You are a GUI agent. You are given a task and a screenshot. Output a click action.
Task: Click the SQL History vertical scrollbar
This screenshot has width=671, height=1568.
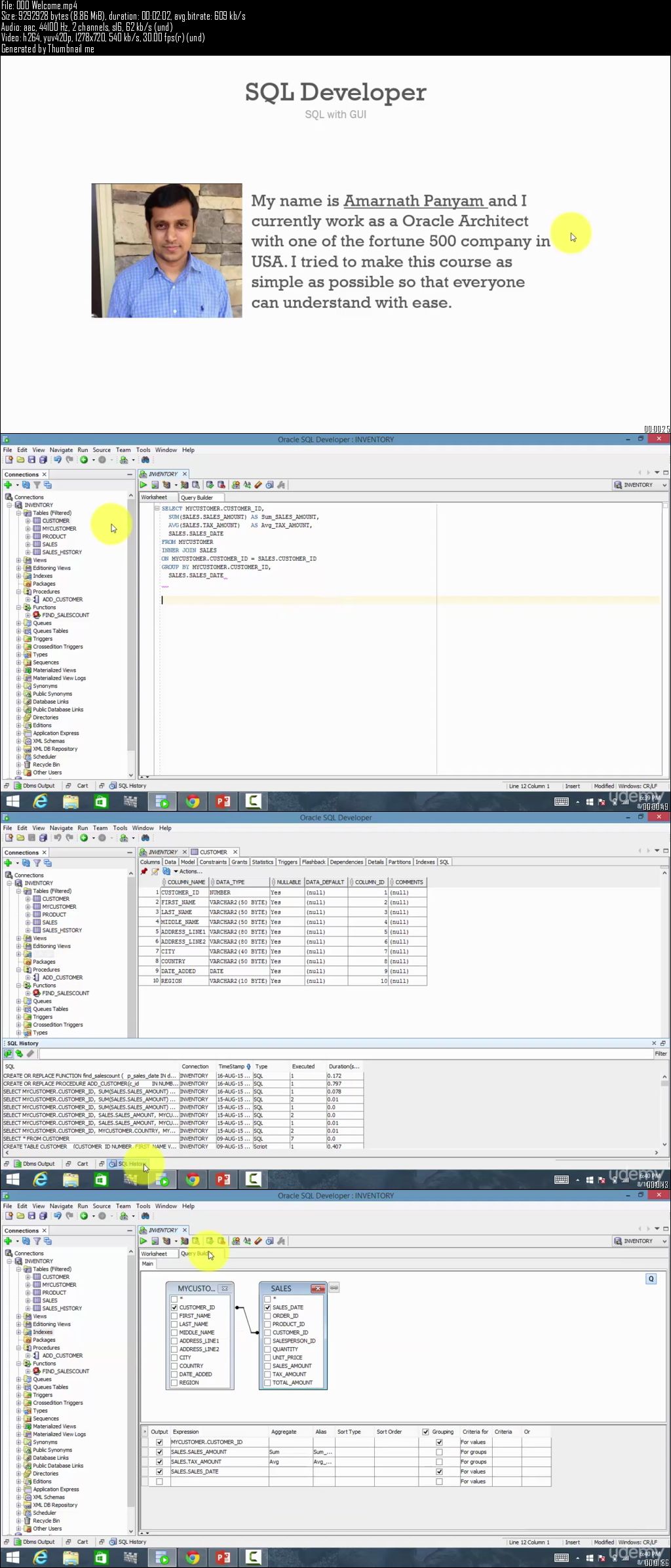click(665, 1109)
